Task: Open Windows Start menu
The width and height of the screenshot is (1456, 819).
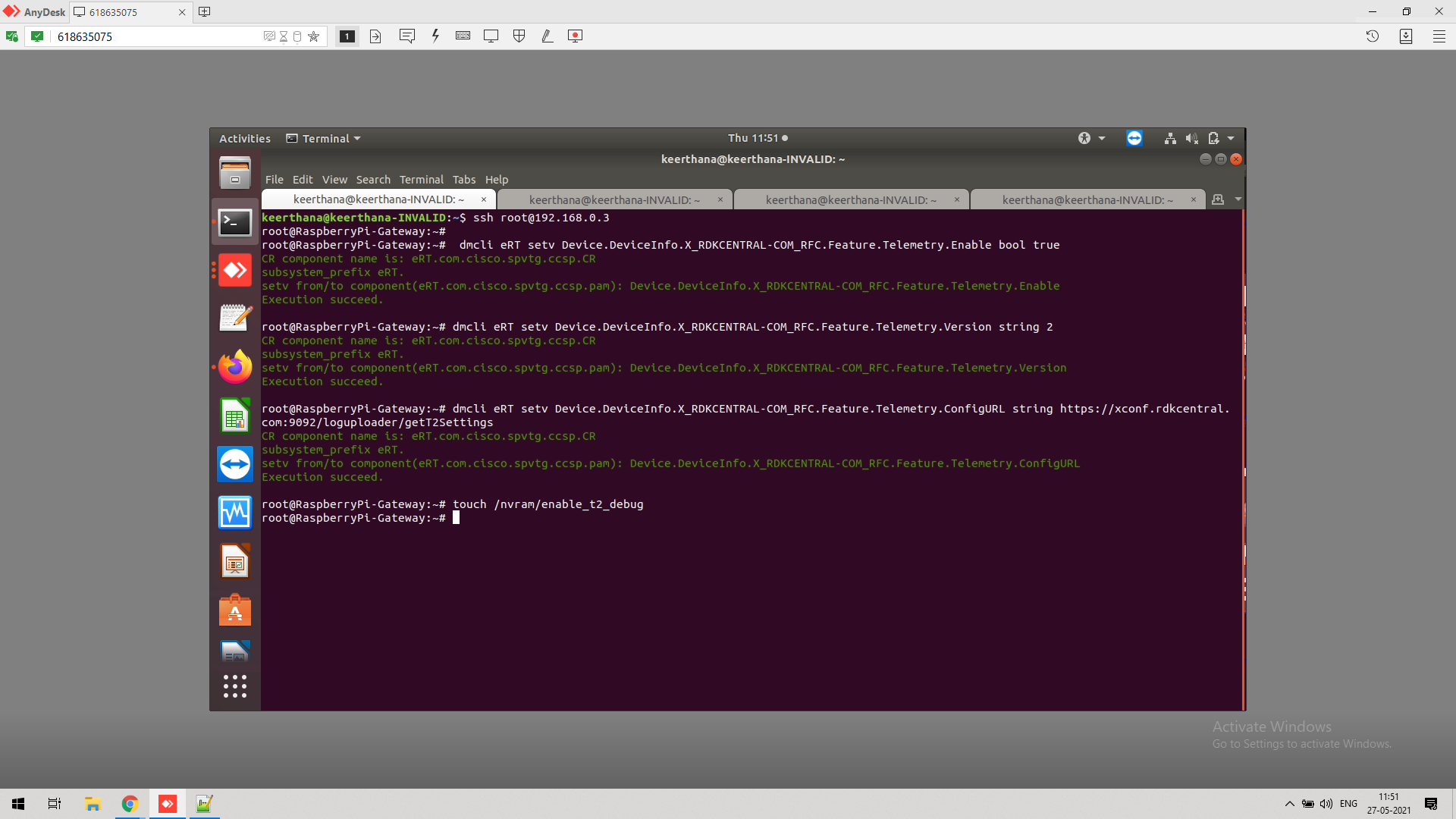Action: 18,804
